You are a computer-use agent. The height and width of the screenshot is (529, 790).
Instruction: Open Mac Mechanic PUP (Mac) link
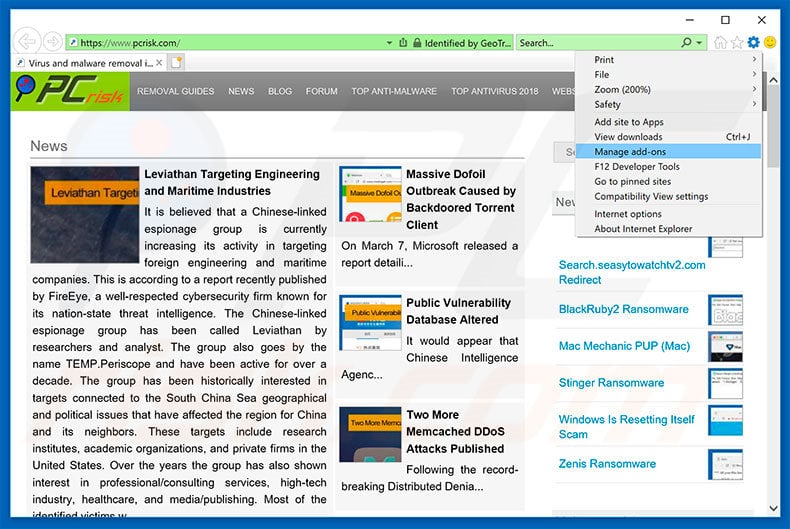(624, 346)
